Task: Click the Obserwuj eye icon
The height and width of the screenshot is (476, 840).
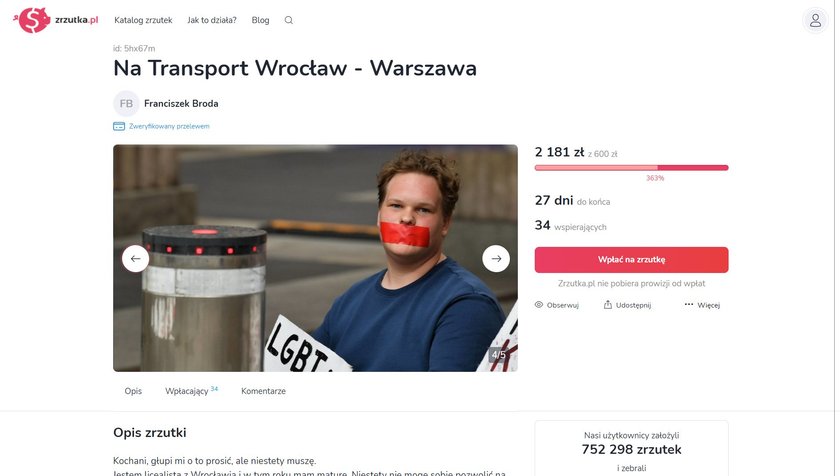Action: [x=539, y=305]
